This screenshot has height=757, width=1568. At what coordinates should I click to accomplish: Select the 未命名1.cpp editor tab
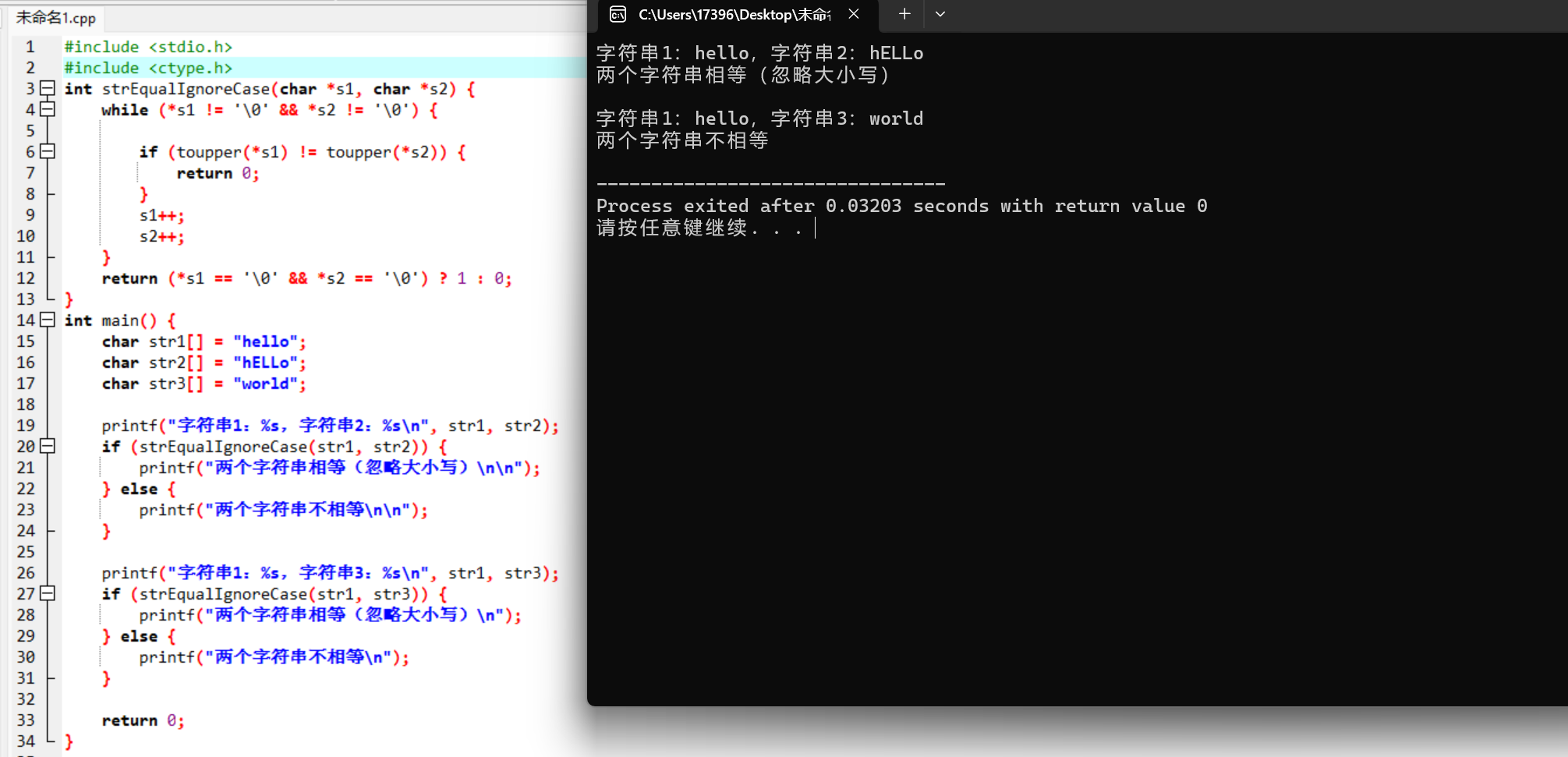(56, 17)
